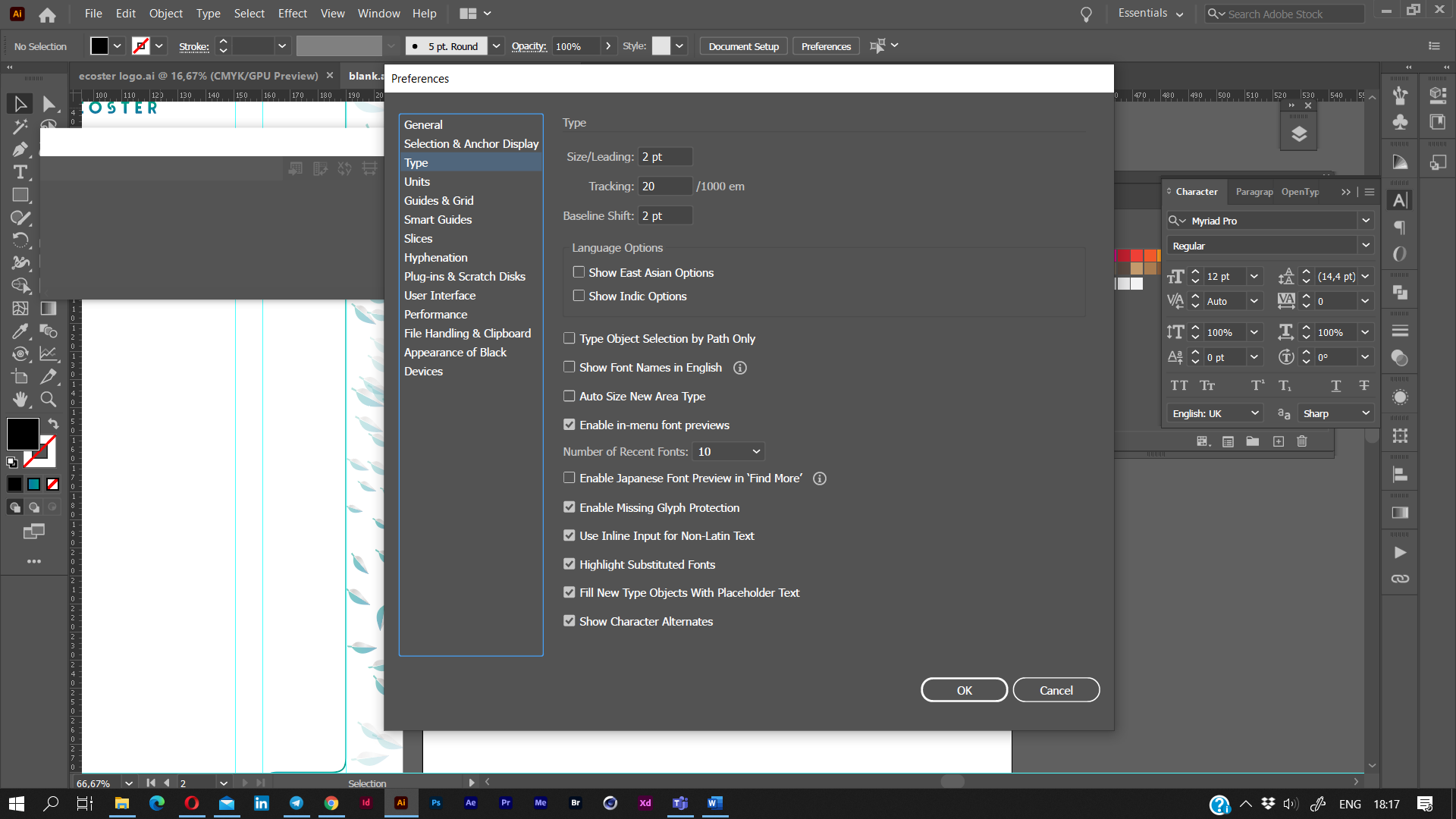This screenshot has width=1456, height=819.
Task: Click the Document Setup button
Action: click(x=743, y=45)
